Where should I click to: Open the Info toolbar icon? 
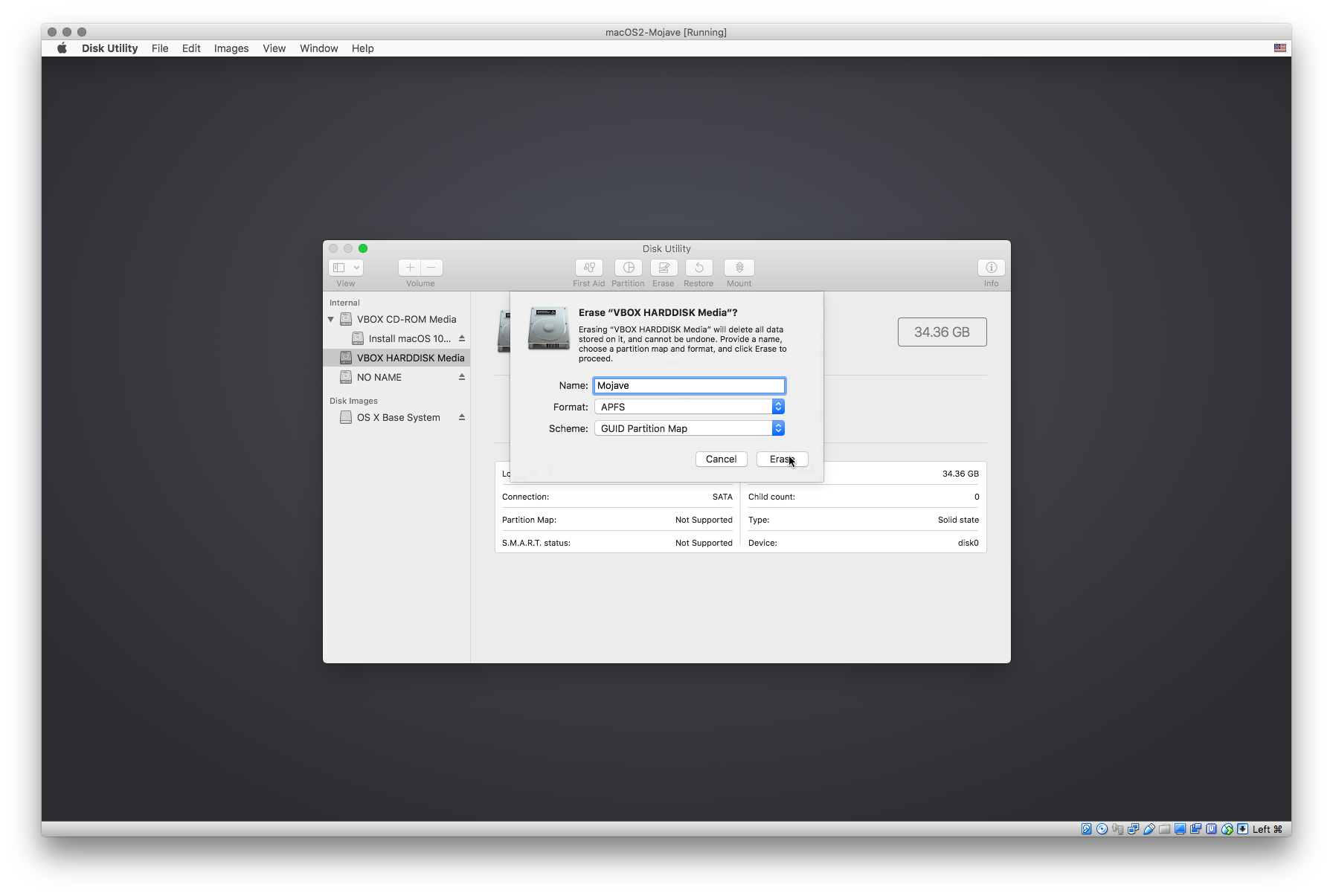(x=992, y=268)
